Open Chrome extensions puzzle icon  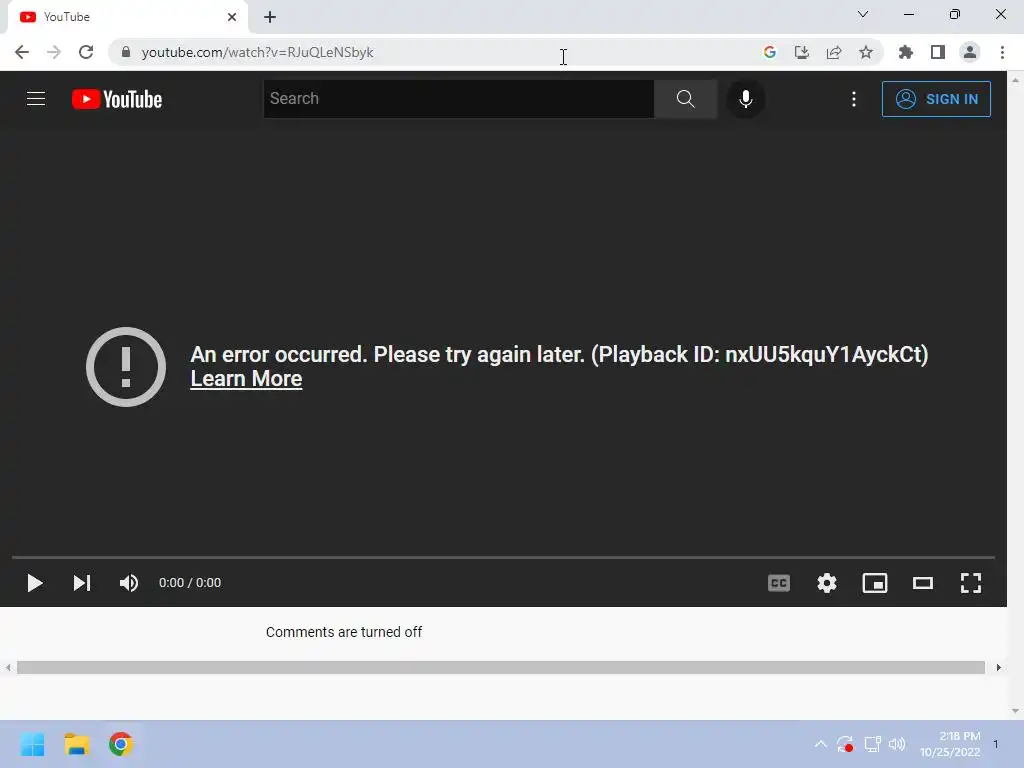[905, 52]
